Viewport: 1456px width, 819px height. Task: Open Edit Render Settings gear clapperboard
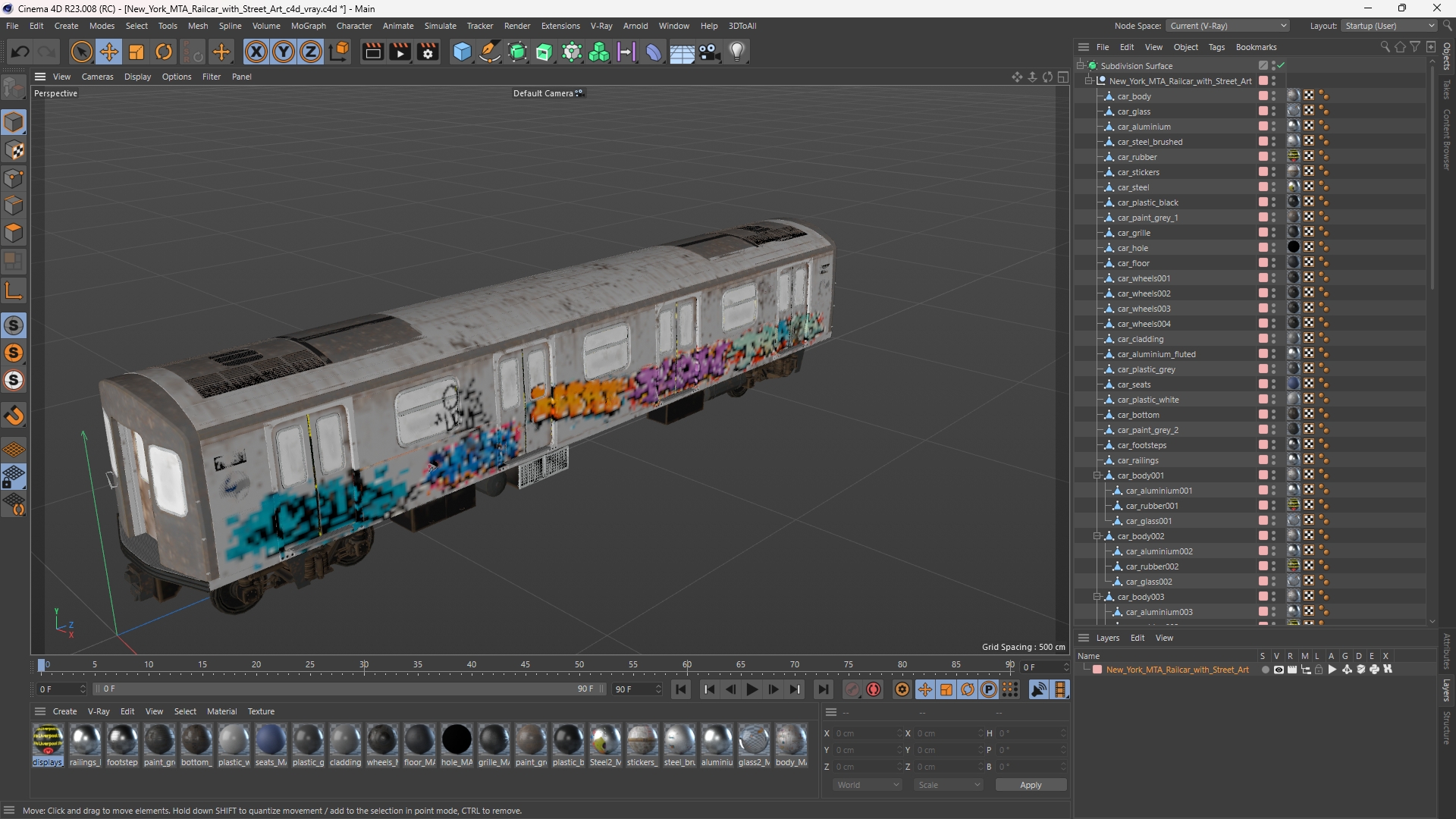(428, 52)
